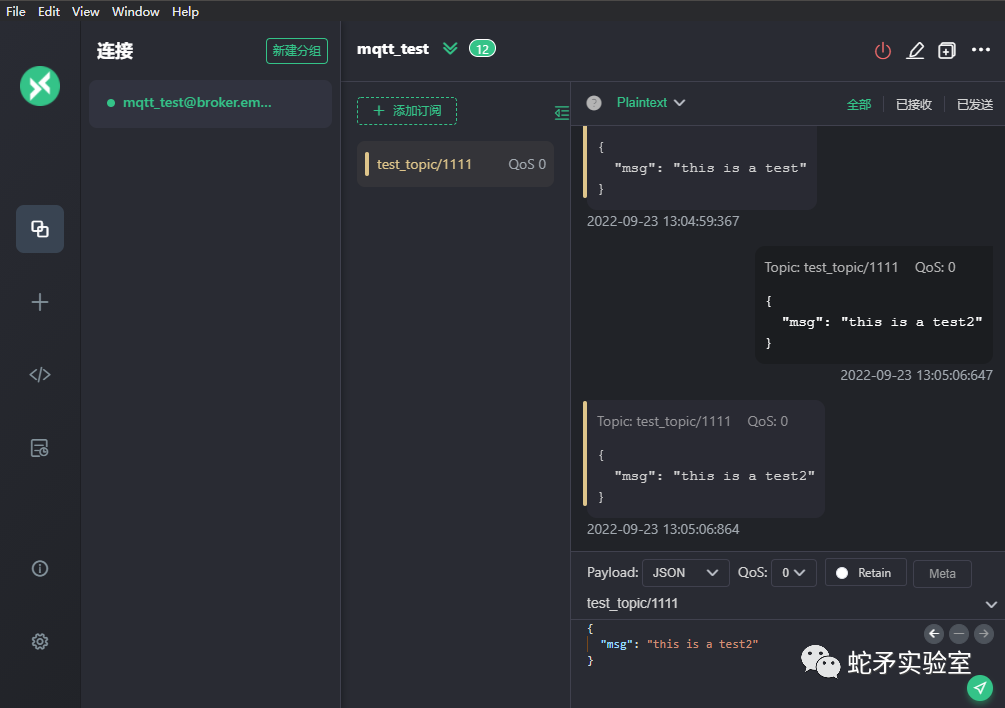Click the 新建分组 new group button
The height and width of the screenshot is (708, 1005).
click(x=297, y=50)
